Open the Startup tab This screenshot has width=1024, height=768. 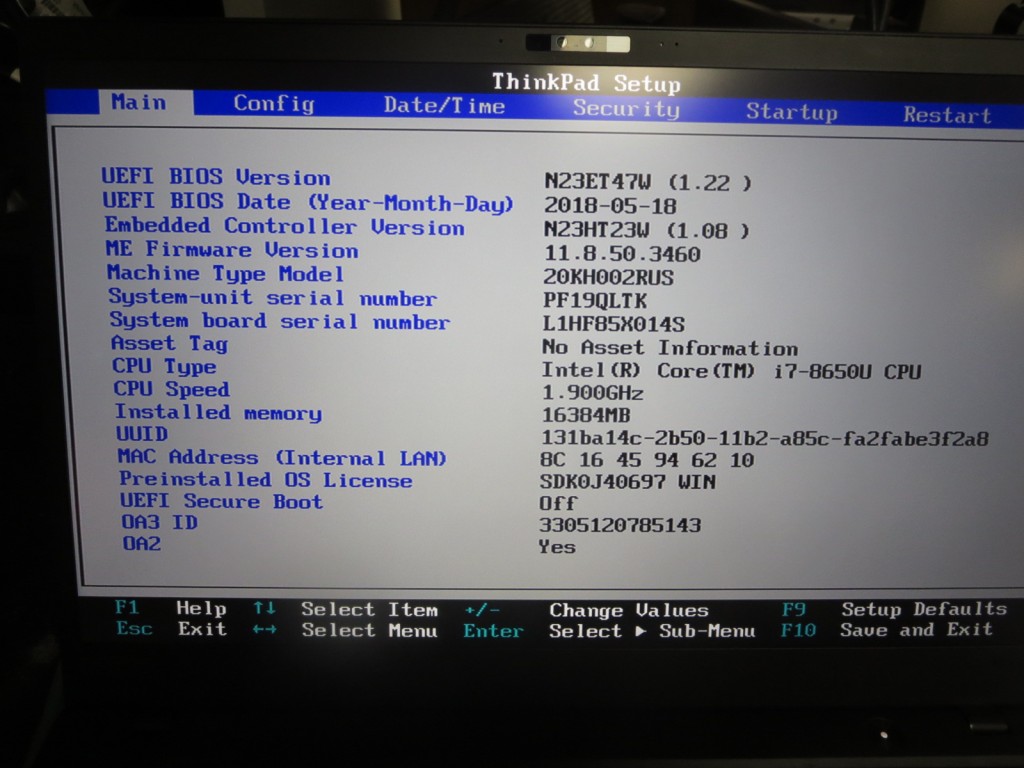pos(792,112)
